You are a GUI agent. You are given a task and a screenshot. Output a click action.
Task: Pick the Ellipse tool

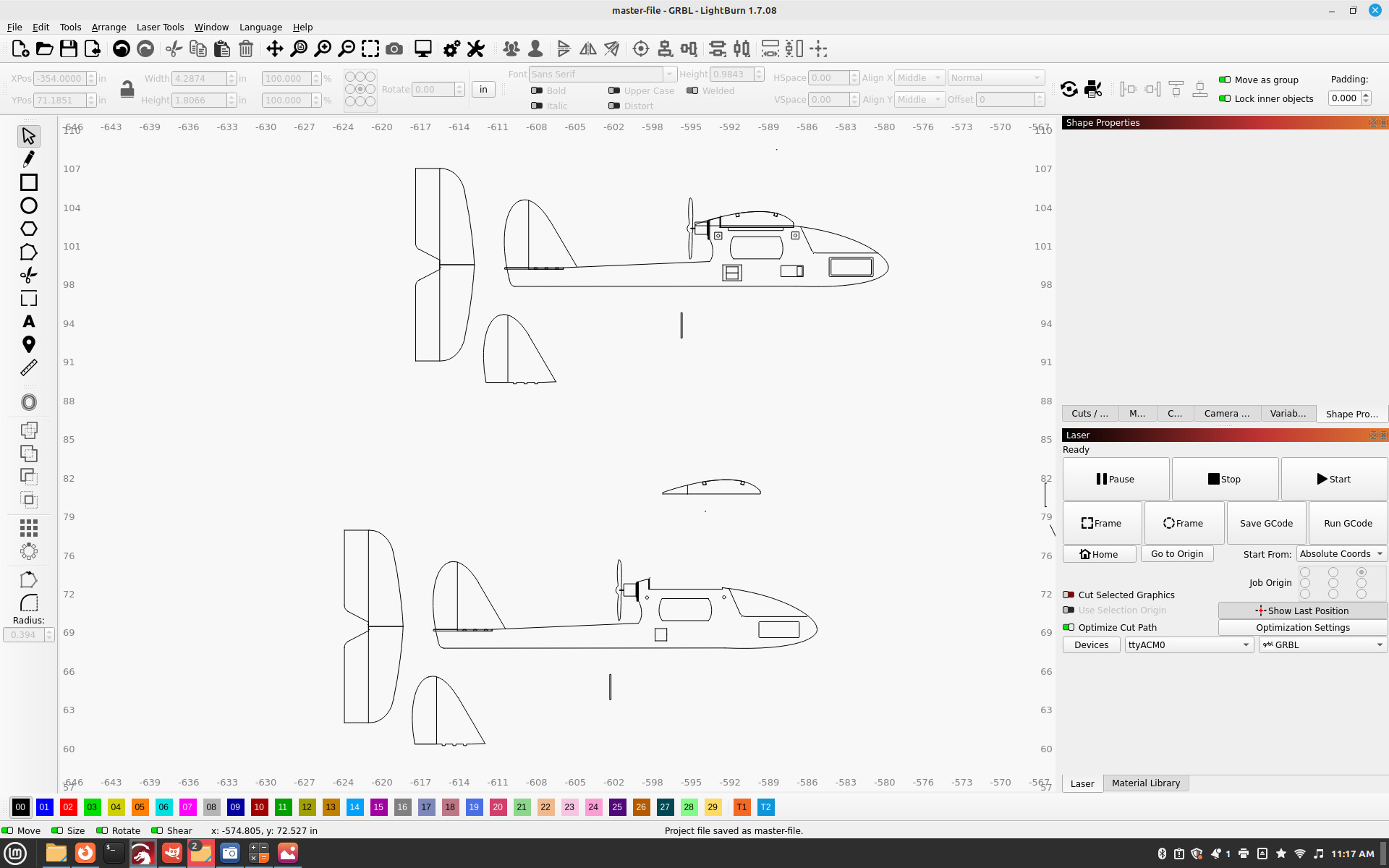29,205
